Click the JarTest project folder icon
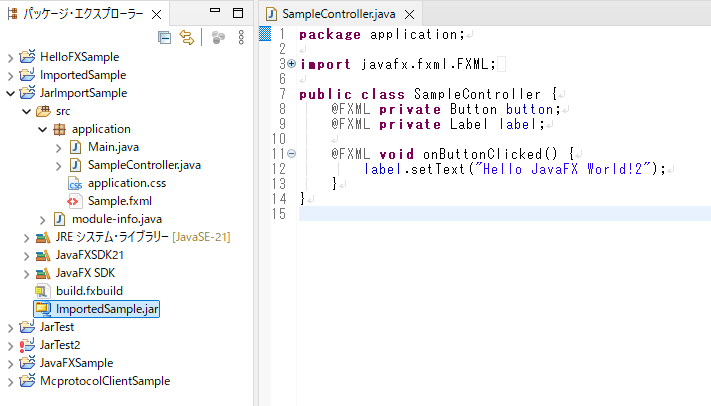 (x=27, y=327)
